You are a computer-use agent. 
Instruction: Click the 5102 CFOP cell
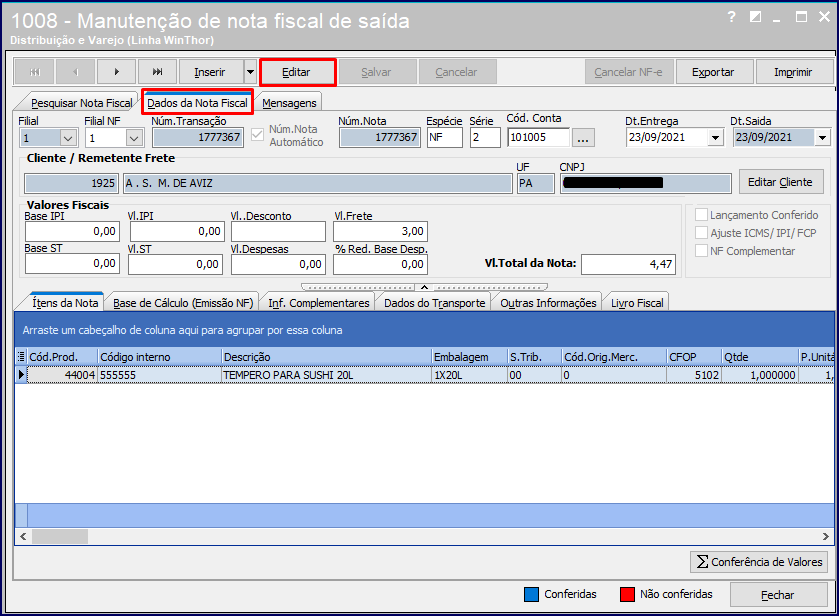tap(694, 375)
